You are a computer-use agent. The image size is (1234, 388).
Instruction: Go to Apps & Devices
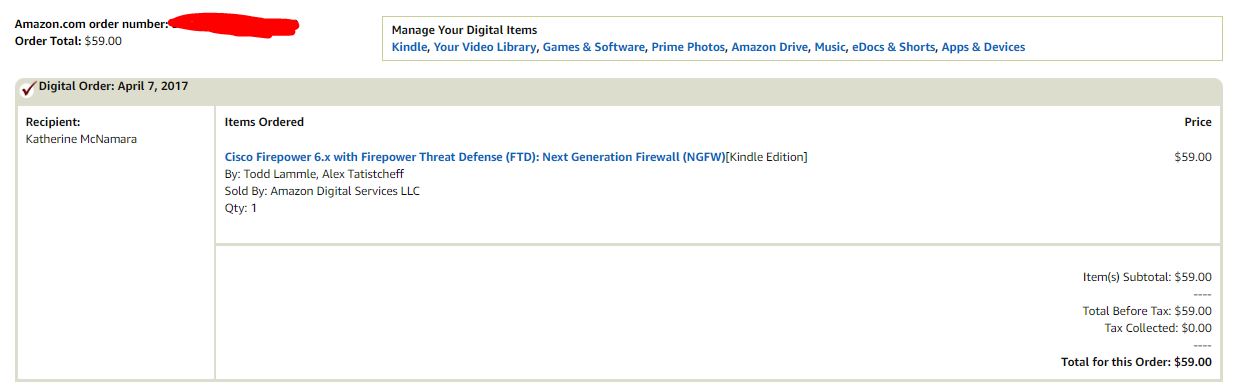pos(983,47)
